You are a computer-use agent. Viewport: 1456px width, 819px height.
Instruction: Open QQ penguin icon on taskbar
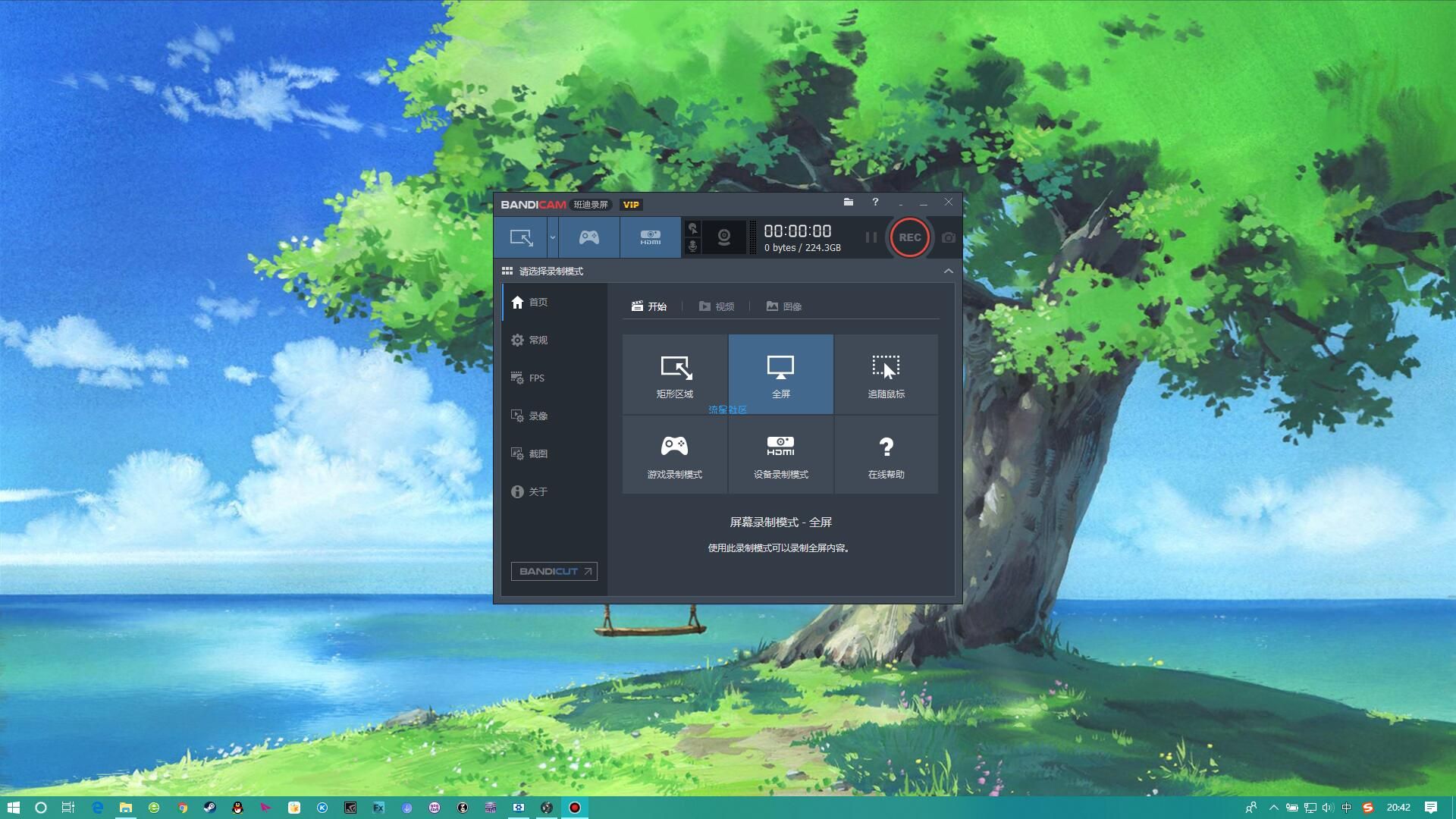click(x=238, y=808)
